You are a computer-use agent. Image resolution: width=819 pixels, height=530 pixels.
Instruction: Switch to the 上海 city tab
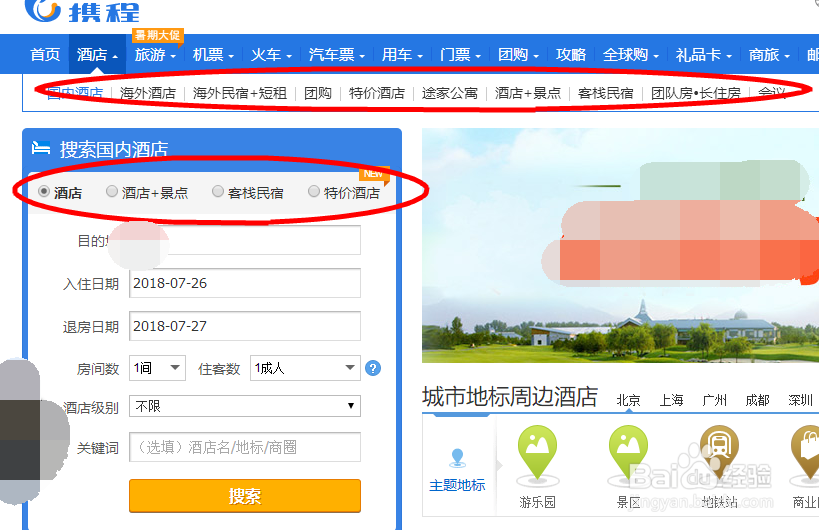[671, 401]
